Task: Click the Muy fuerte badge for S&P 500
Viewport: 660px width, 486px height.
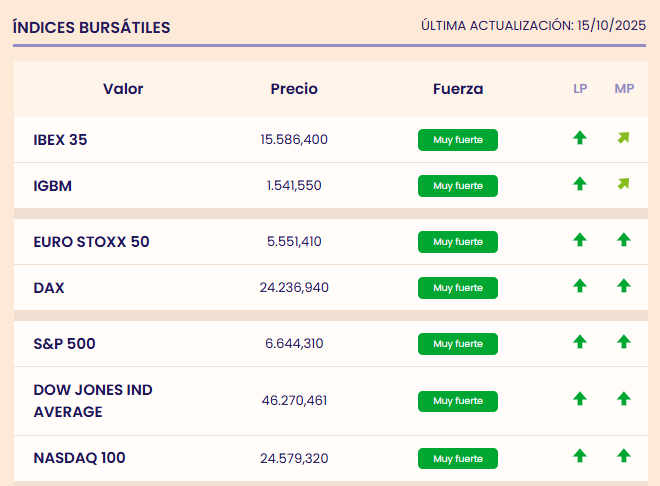Action: click(x=457, y=344)
